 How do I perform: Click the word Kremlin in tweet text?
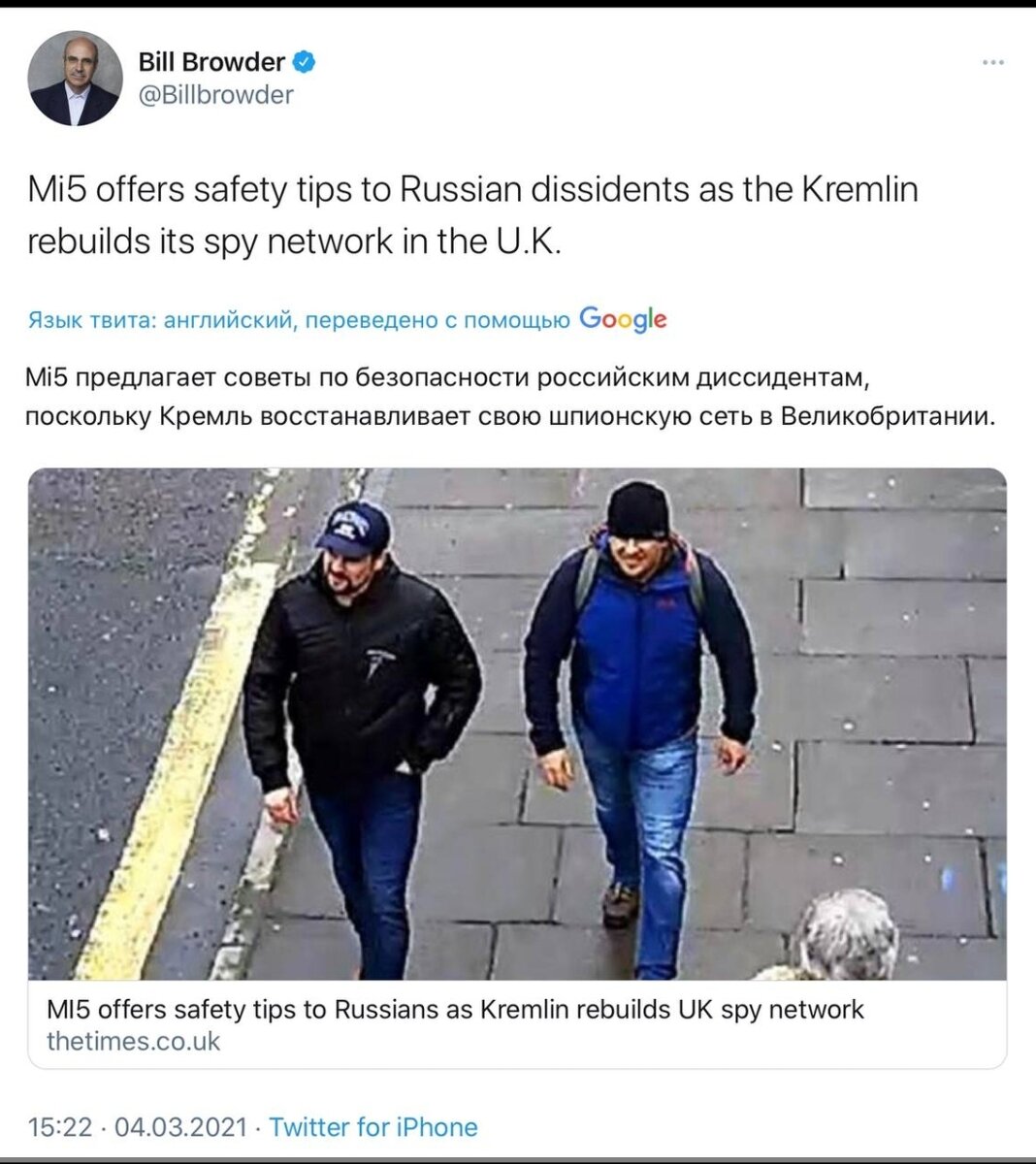(x=859, y=189)
